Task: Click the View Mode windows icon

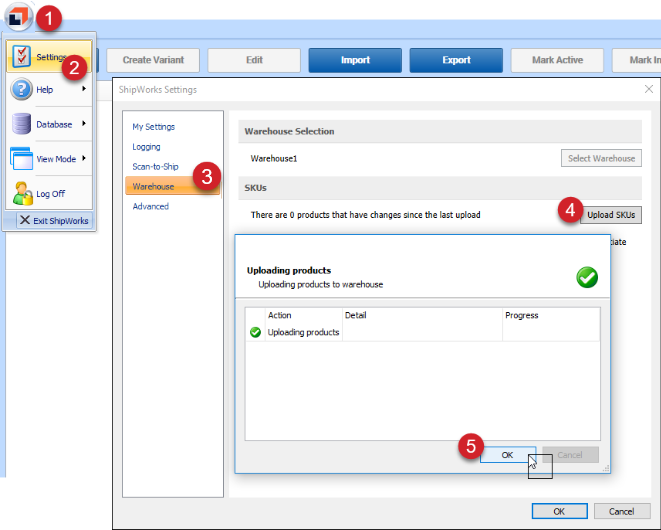Action: tap(21, 159)
